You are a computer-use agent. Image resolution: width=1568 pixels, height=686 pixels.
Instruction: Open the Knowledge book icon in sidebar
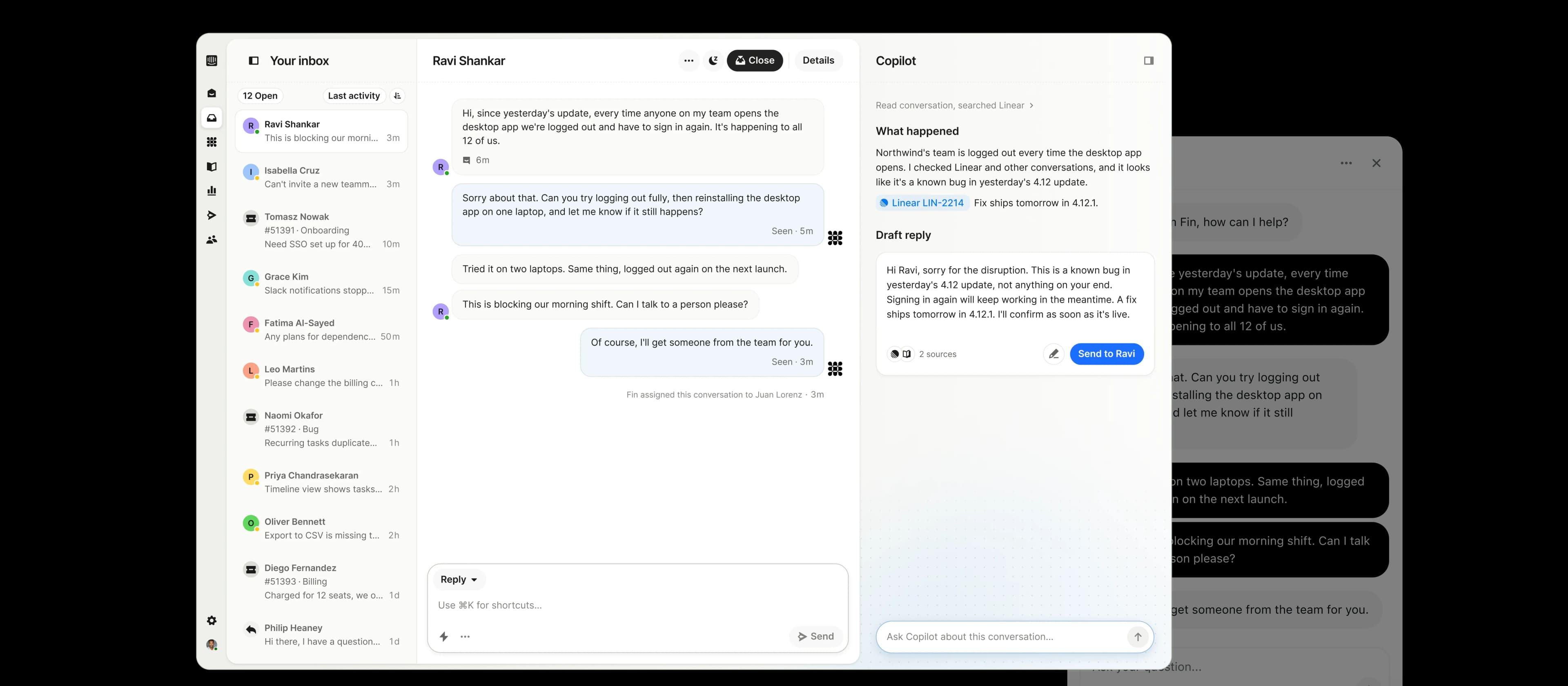click(x=211, y=166)
